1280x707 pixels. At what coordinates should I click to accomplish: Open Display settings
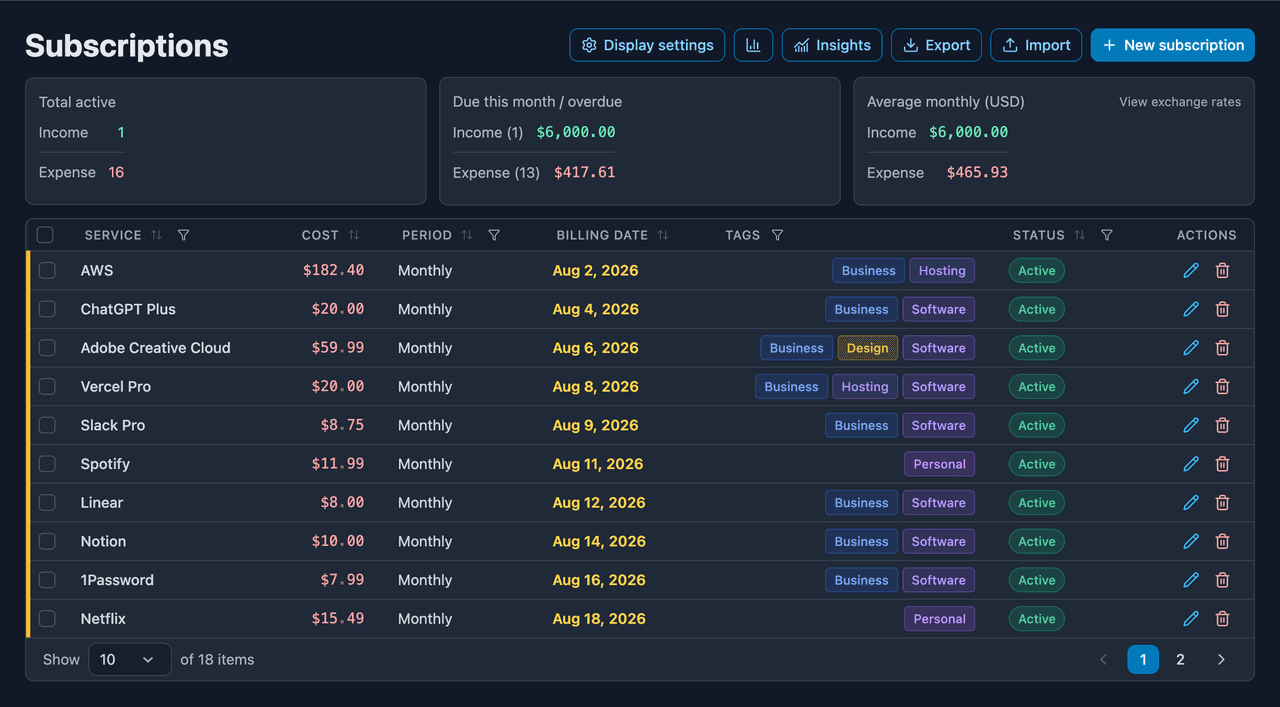(647, 45)
